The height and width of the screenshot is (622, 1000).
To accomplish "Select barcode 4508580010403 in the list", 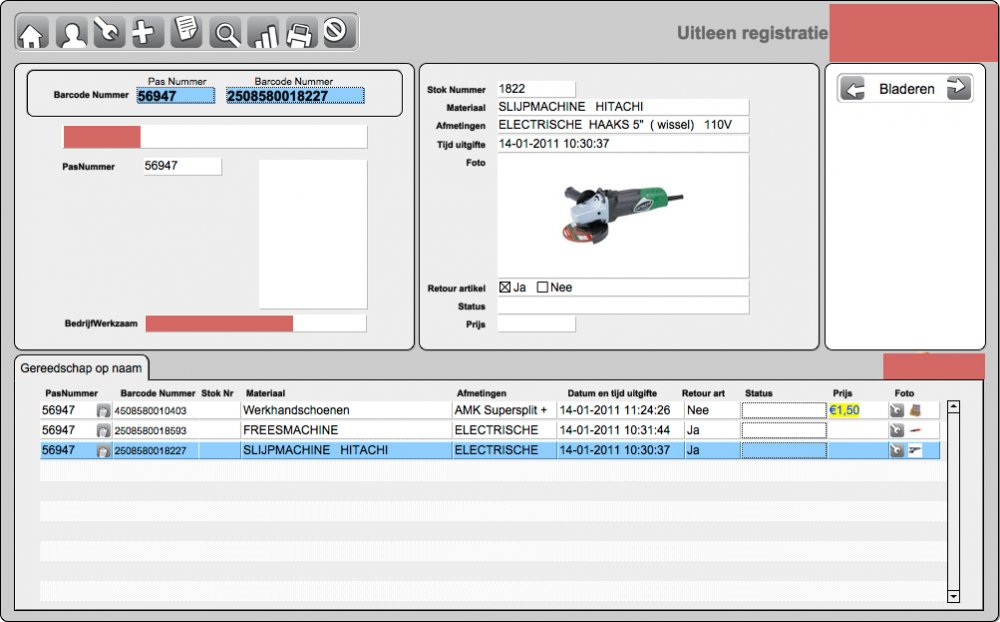I will 151,411.
